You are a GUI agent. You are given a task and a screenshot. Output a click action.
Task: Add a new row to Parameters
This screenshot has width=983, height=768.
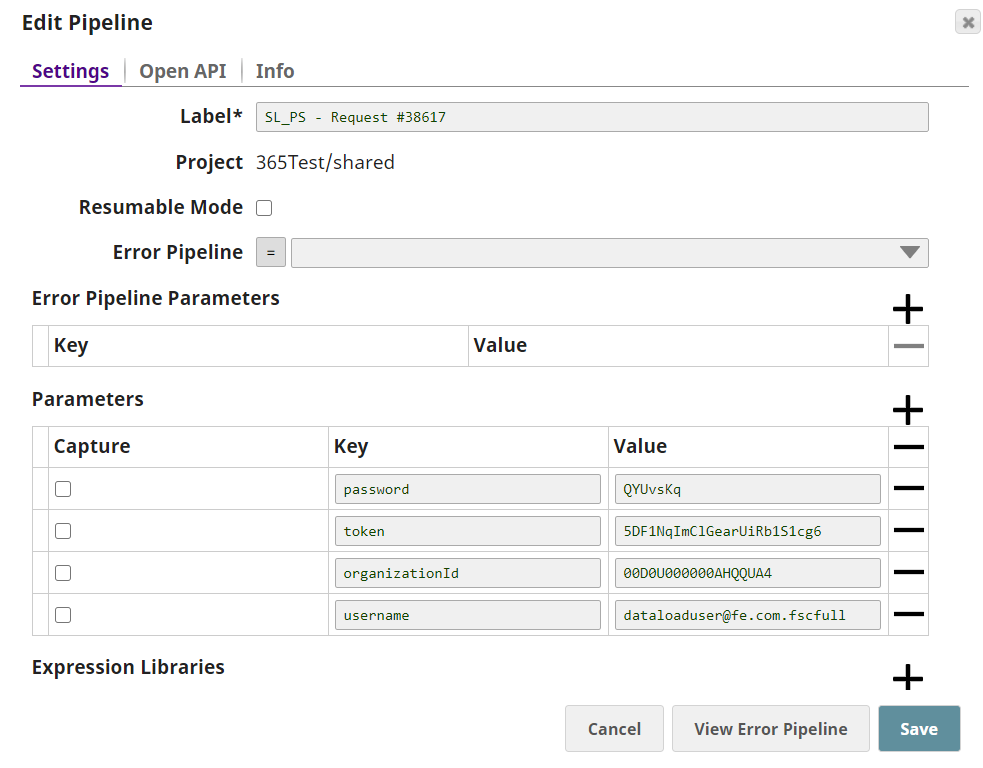pyautogui.click(x=907, y=410)
